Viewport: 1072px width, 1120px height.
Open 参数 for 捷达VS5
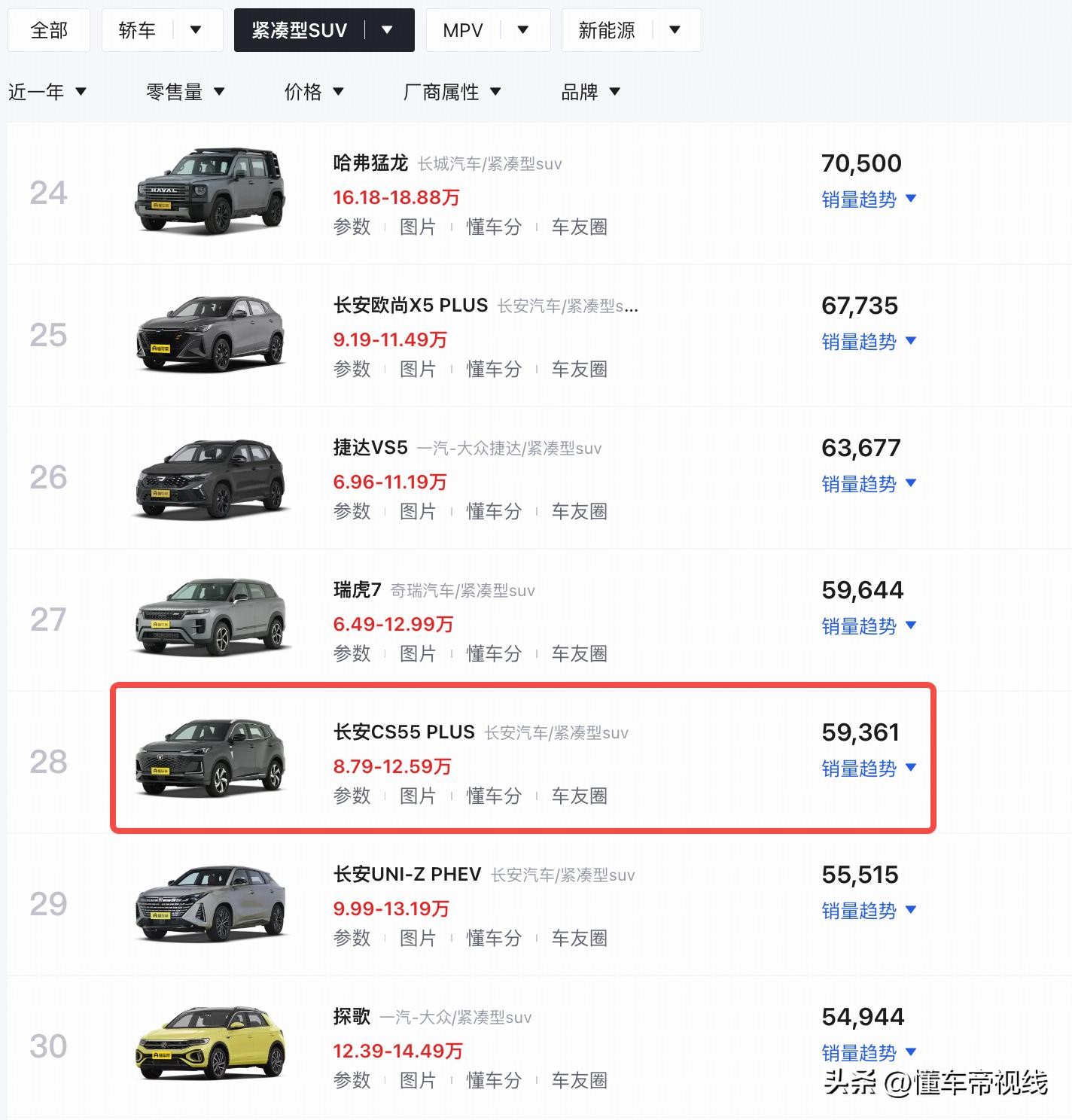pos(352,511)
